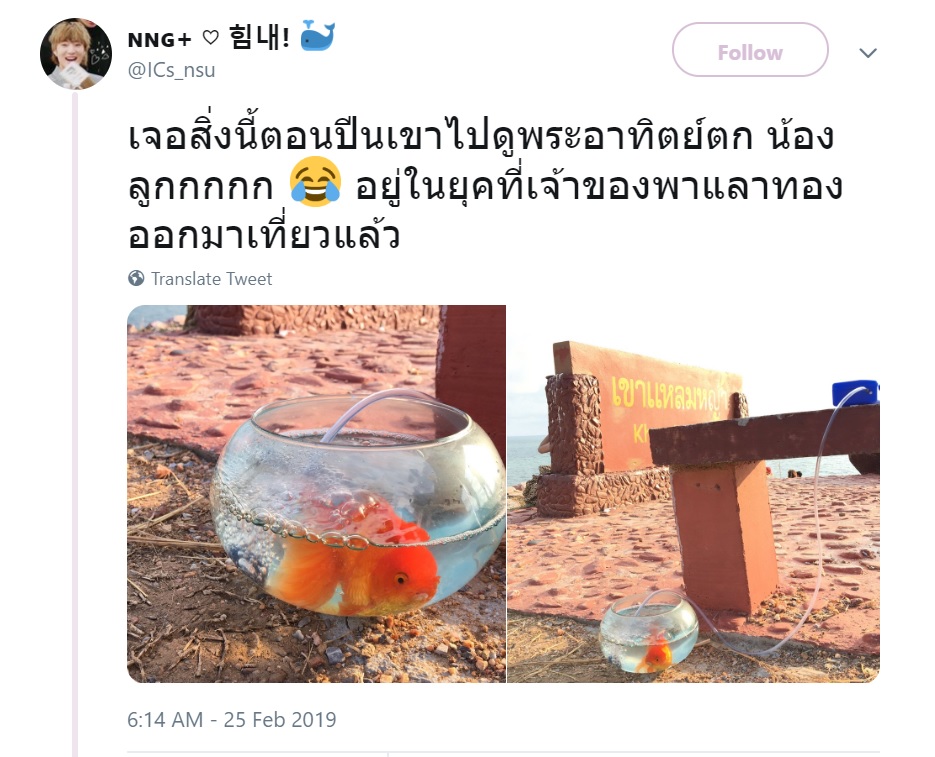Click the 6:14 AM - 25 Feb 2019 timestamp

(x=231, y=719)
